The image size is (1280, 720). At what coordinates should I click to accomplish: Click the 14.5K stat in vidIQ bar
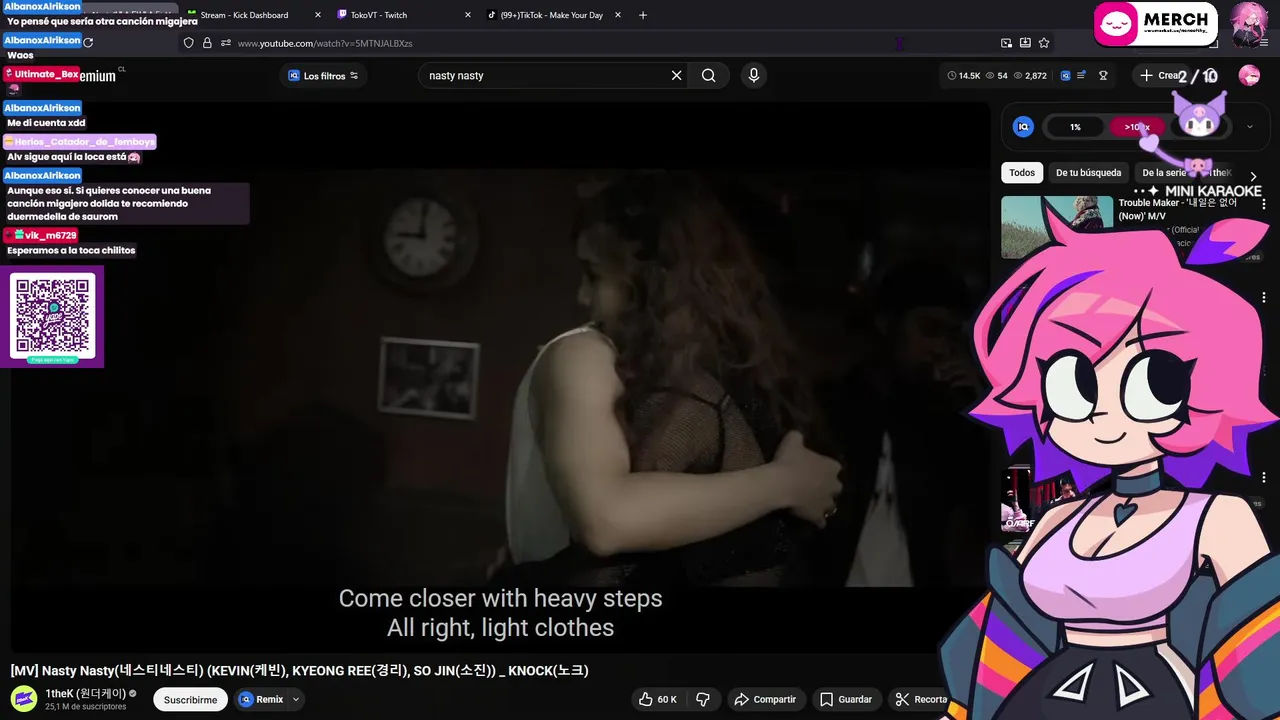[963, 76]
